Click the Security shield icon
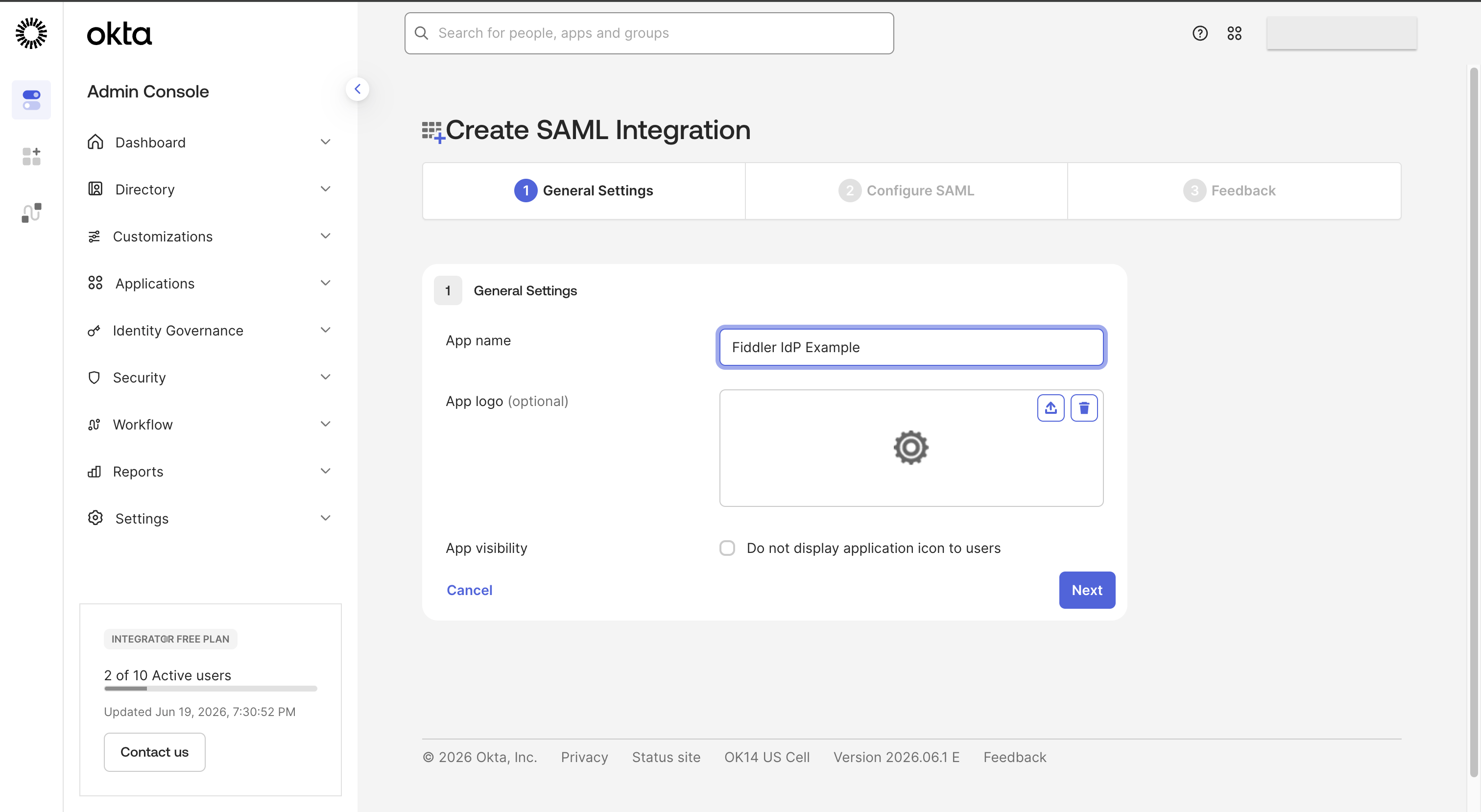The height and width of the screenshot is (812, 1481). coord(95,378)
